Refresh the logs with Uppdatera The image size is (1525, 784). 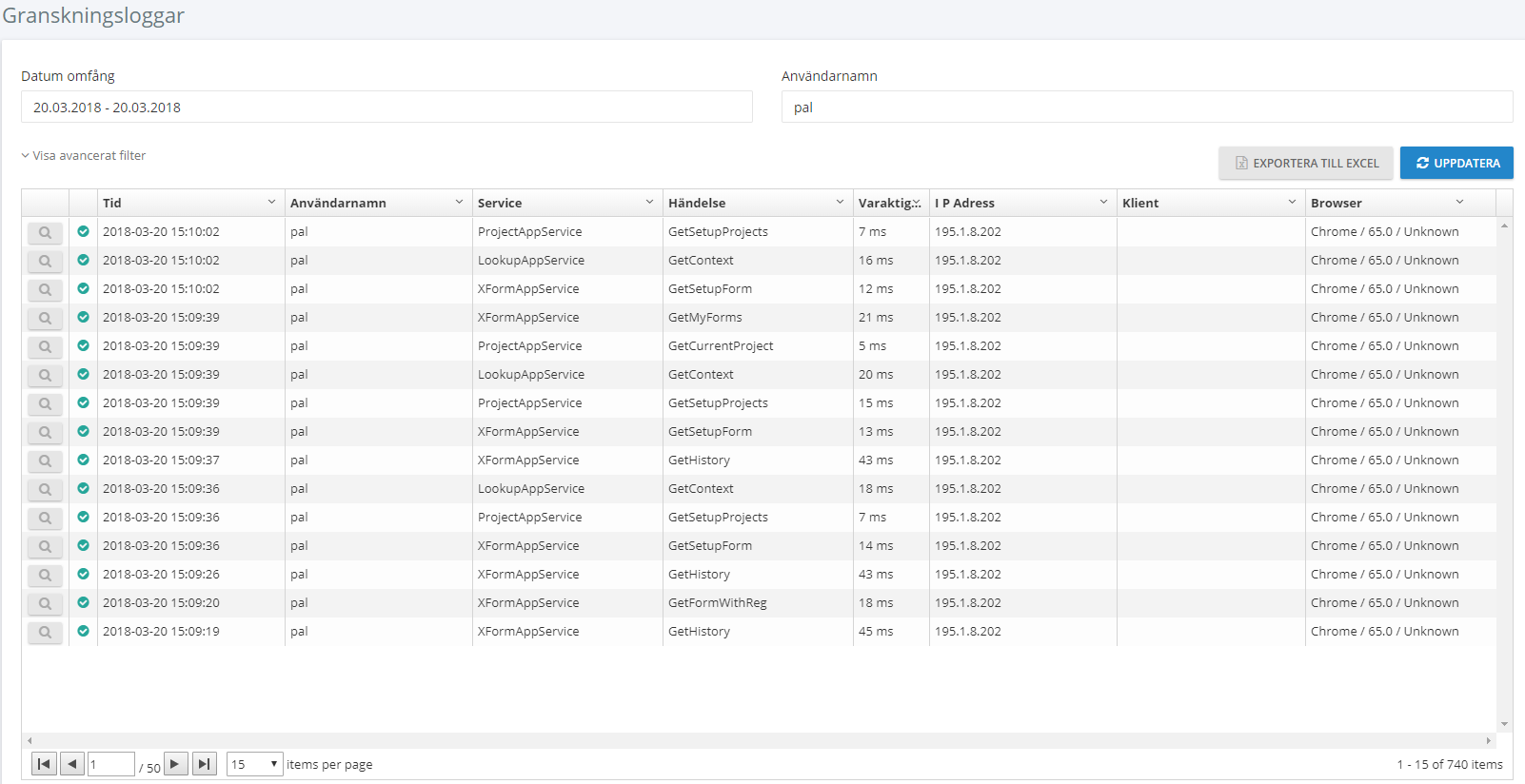coord(1456,163)
